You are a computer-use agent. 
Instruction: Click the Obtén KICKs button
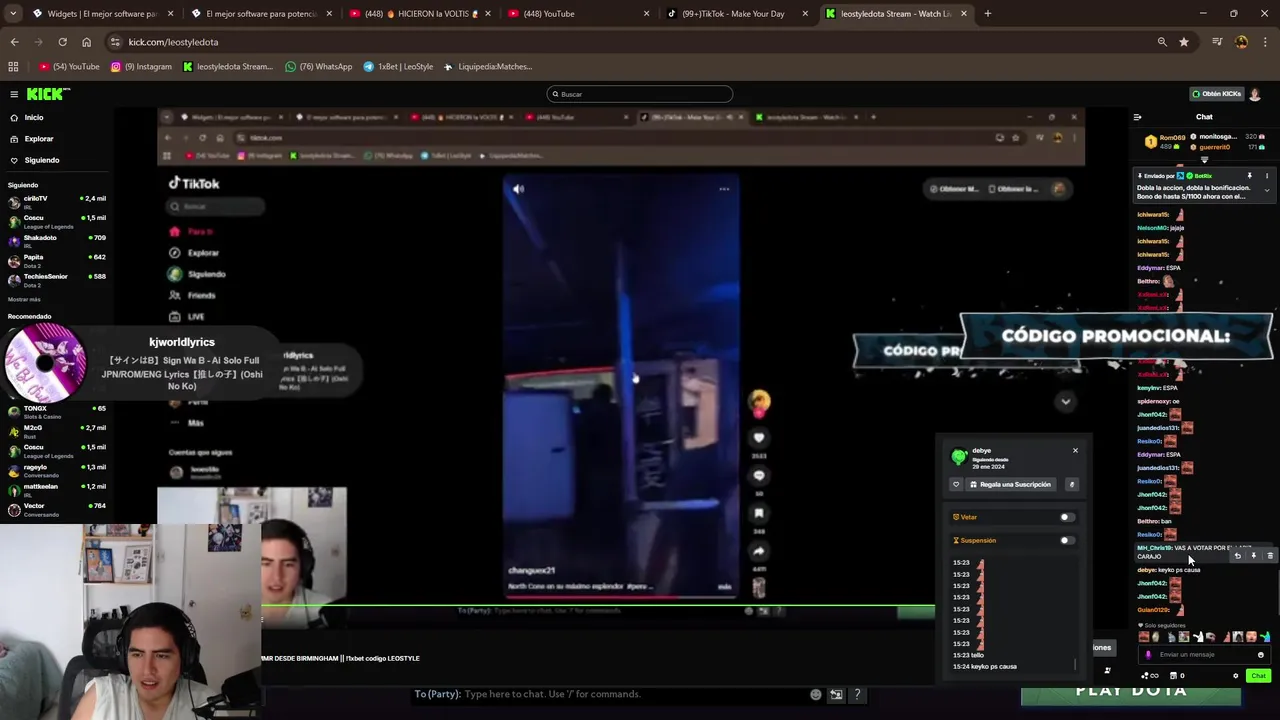(1216, 94)
